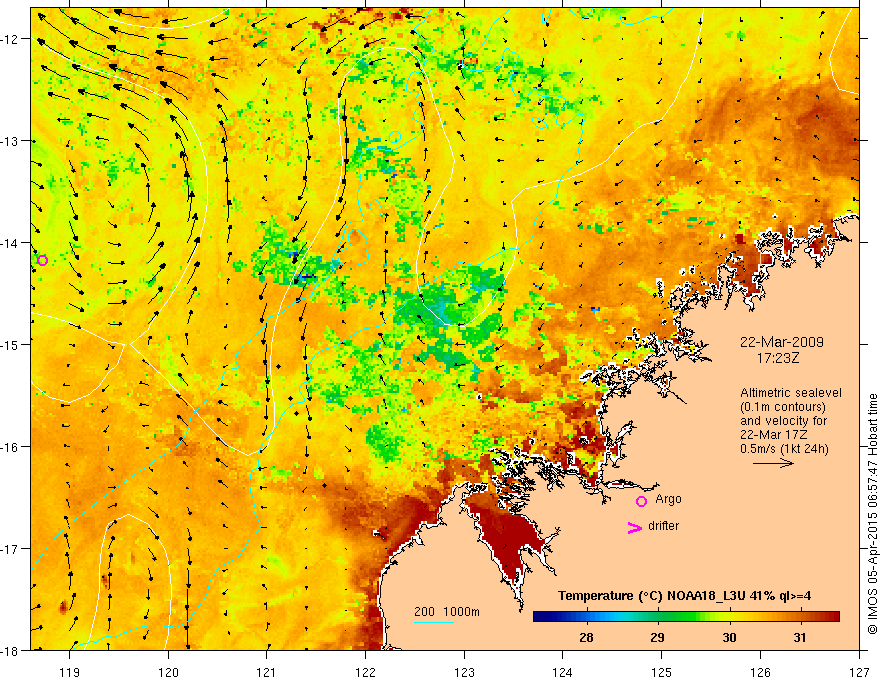Click the 'Argo' legend label
Screen dimensions: 880x680
click(668, 499)
